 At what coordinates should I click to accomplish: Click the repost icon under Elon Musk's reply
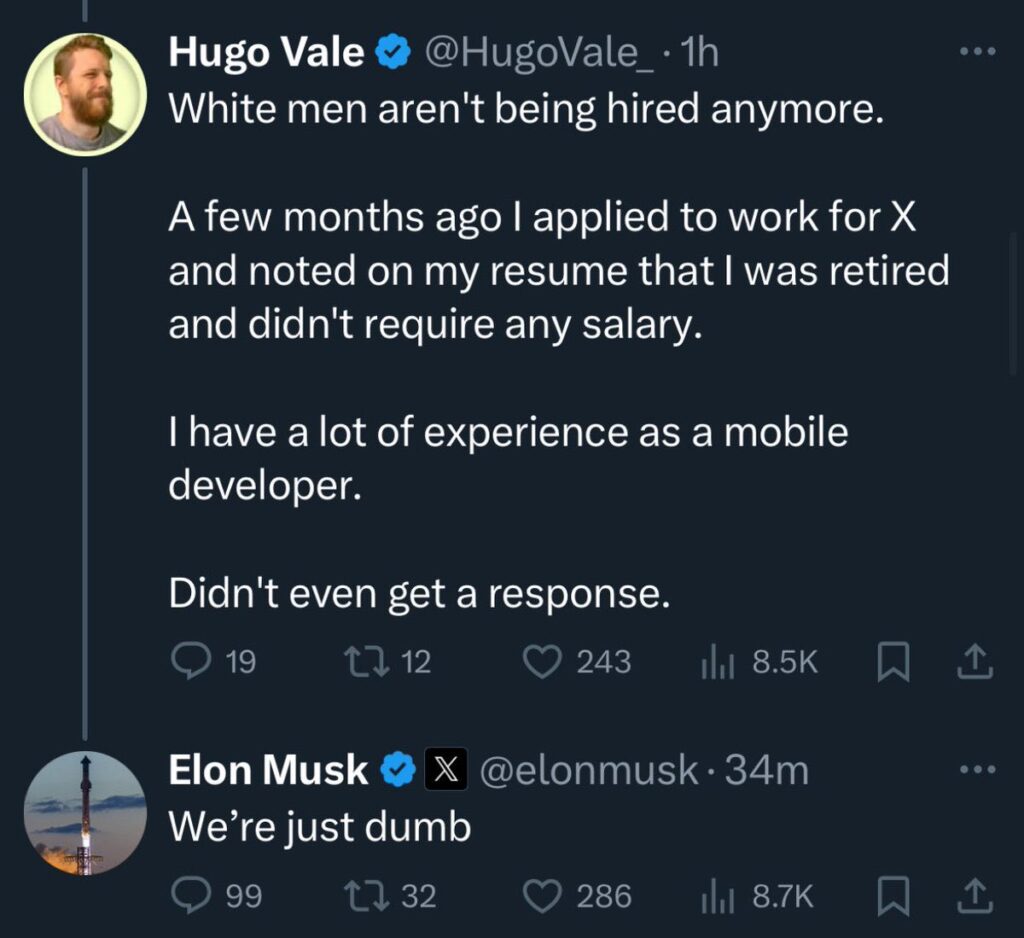[366, 895]
